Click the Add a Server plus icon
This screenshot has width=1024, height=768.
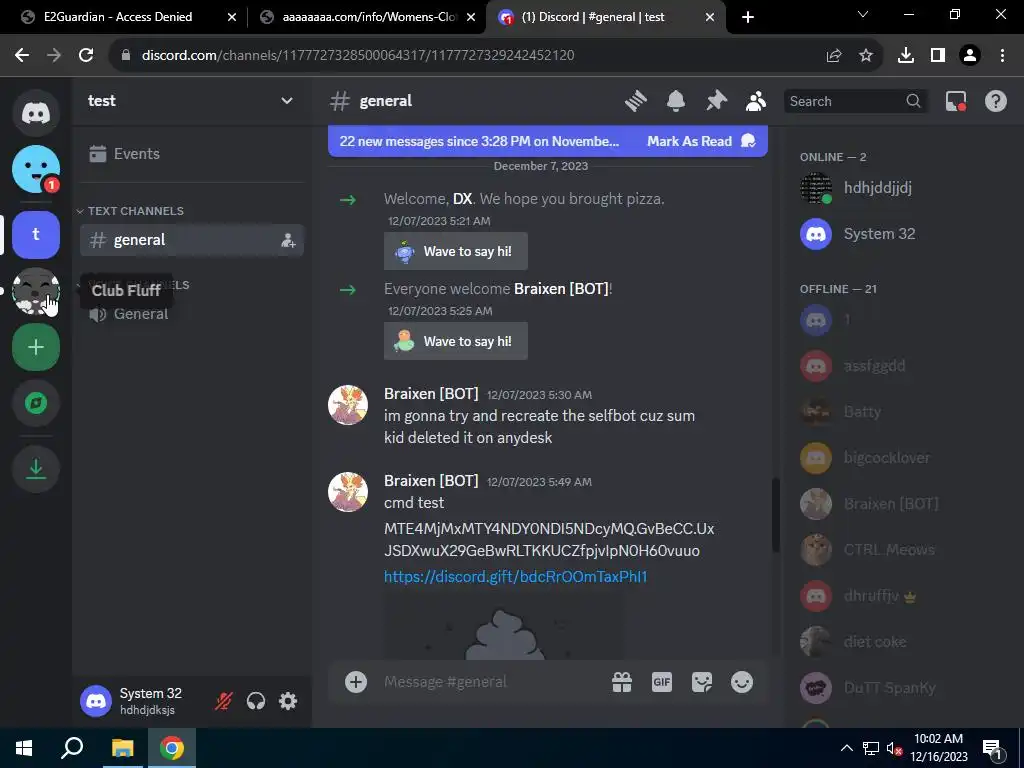36,347
